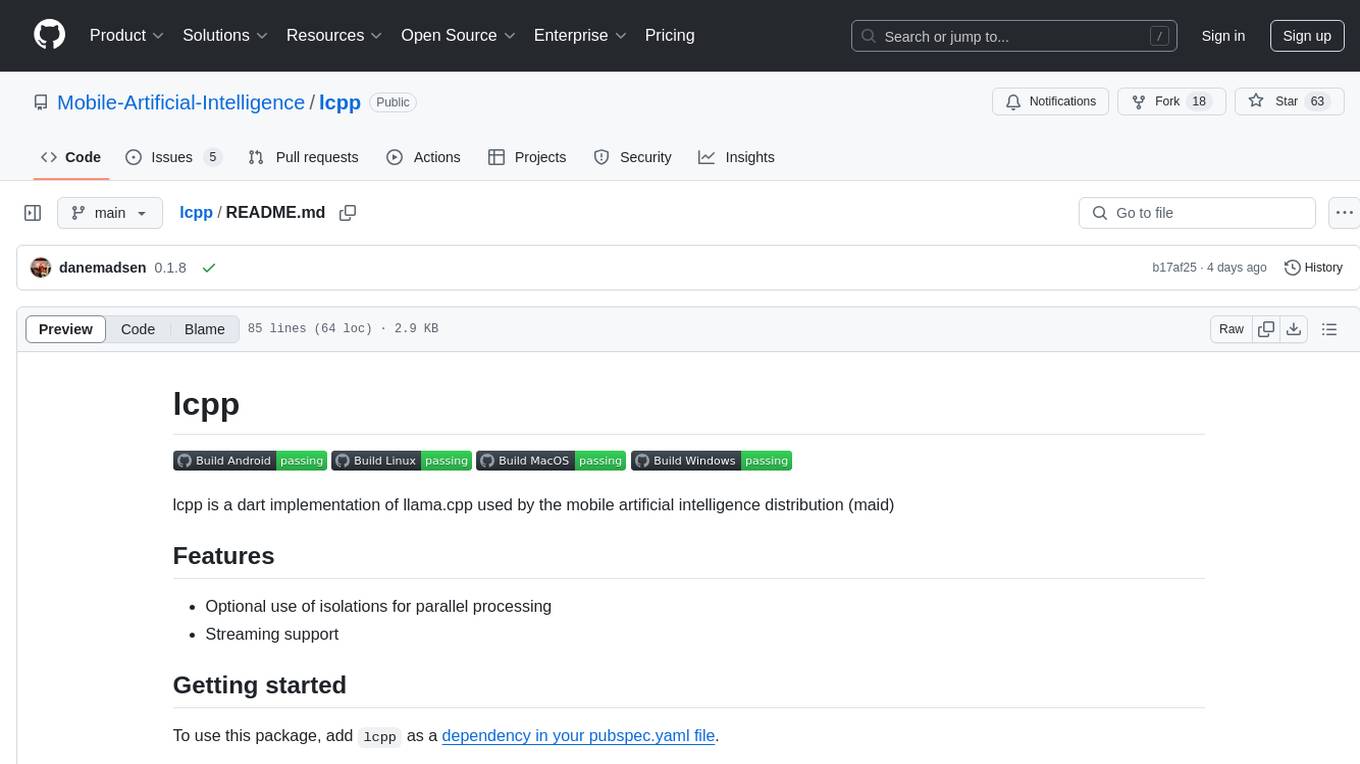
Task: Open the Actions tab
Action: click(x=423, y=157)
